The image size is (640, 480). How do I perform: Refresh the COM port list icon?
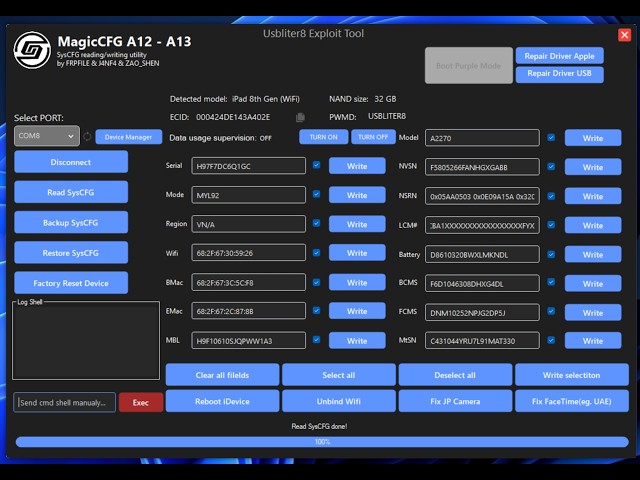[x=87, y=137]
